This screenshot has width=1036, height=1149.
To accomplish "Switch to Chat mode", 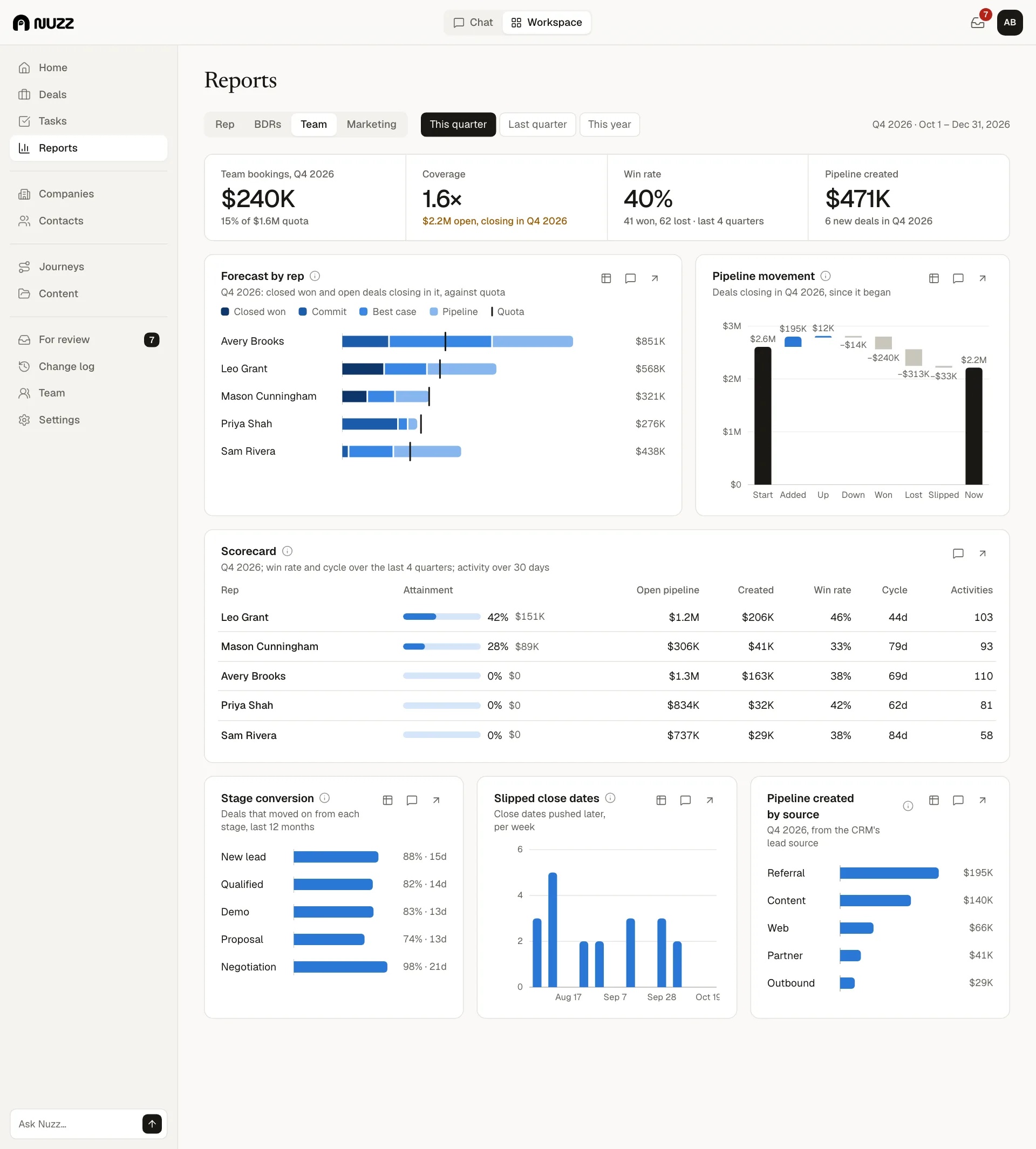I will point(473,23).
